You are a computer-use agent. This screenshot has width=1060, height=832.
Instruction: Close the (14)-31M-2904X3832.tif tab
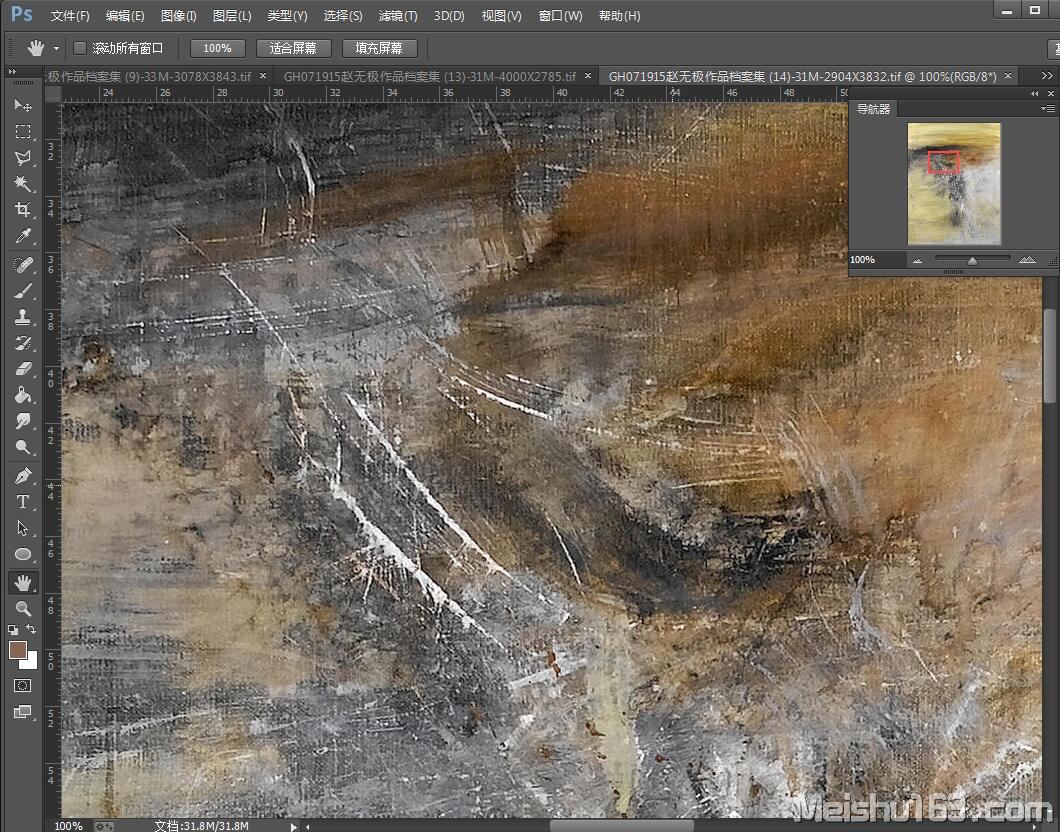pyautogui.click(x=1008, y=76)
